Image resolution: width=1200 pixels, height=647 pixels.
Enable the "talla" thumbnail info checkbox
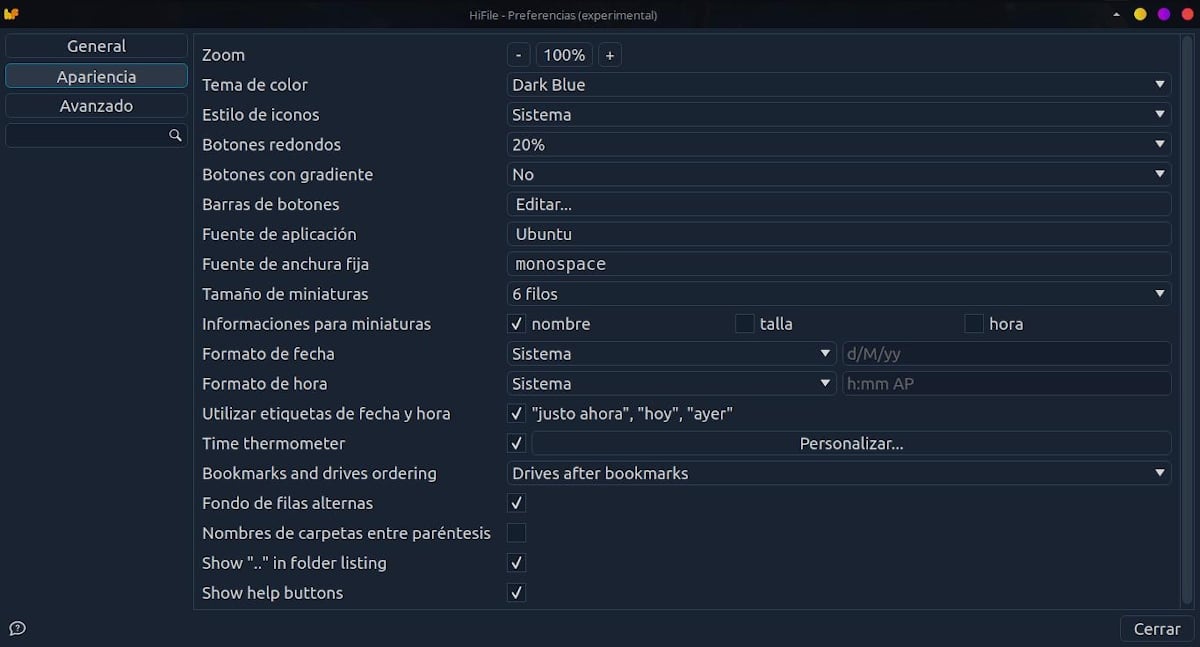744,324
